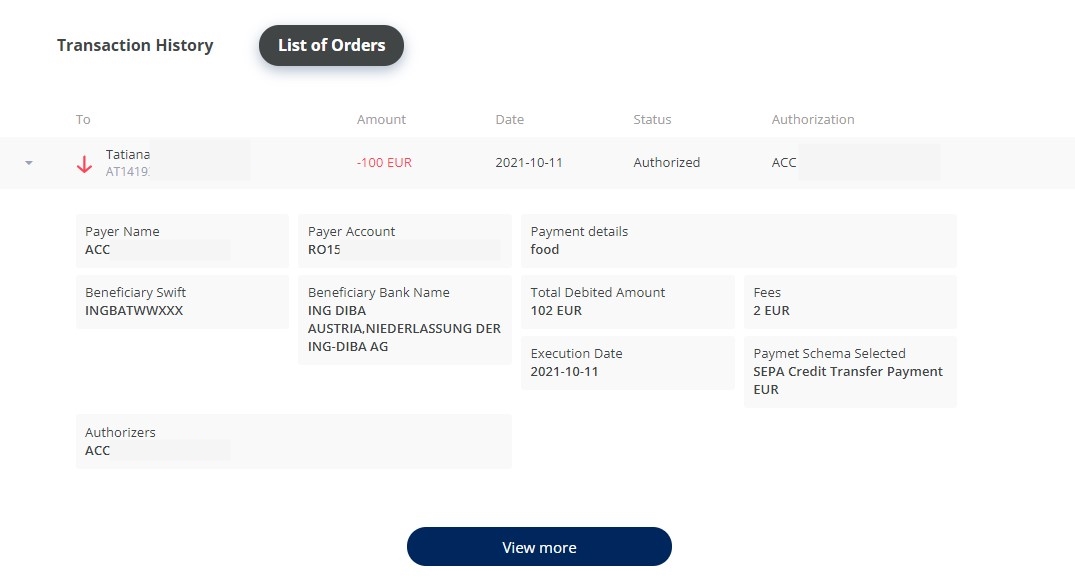Select the Beneficiary Swift INGBATWWXXX value
The height and width of the screenshot is (582, 1075).
pos(134,311)
